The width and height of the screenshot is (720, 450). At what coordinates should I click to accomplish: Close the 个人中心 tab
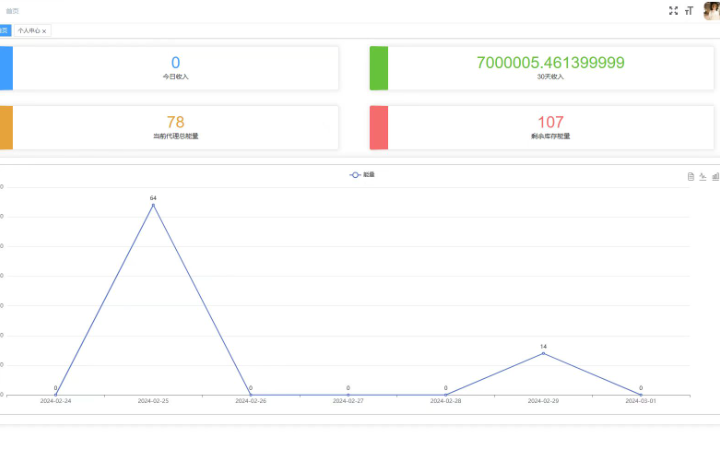44,31
